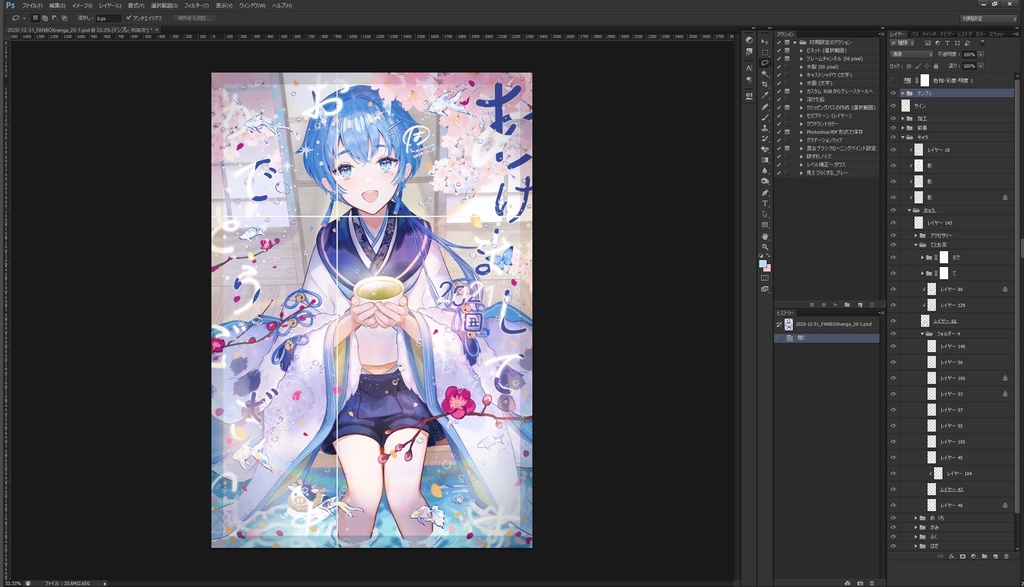
Task: Open the イメージ menu
Action: click(x=82, y=5)
